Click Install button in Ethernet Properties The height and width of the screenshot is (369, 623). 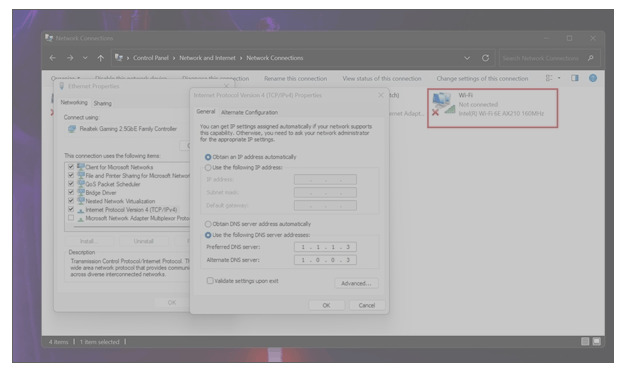pyautogui.click(x=89, y=241)
